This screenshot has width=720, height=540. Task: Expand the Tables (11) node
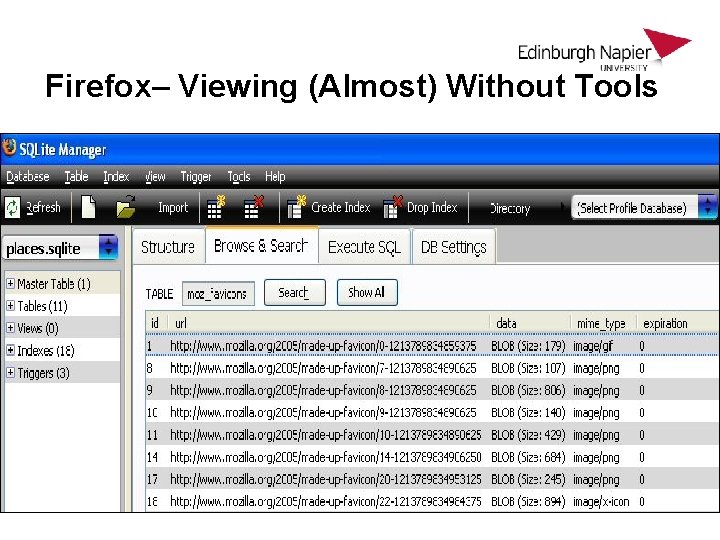(10, 305)
